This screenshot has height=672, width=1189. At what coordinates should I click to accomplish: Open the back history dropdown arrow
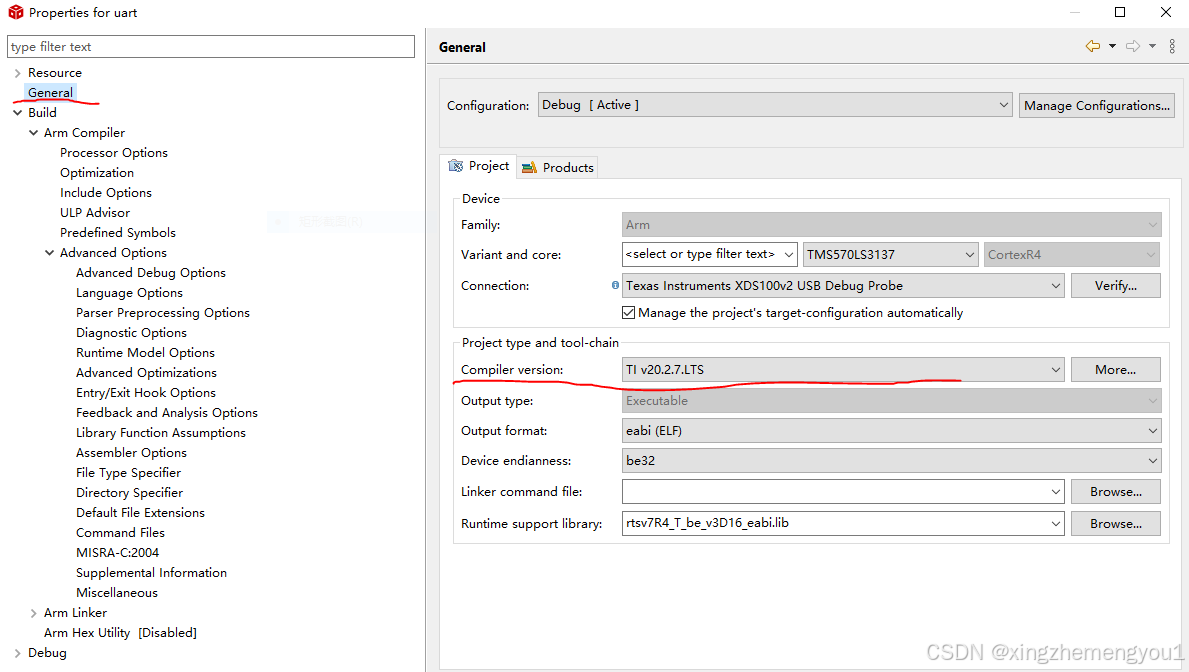click(1112, 46)
